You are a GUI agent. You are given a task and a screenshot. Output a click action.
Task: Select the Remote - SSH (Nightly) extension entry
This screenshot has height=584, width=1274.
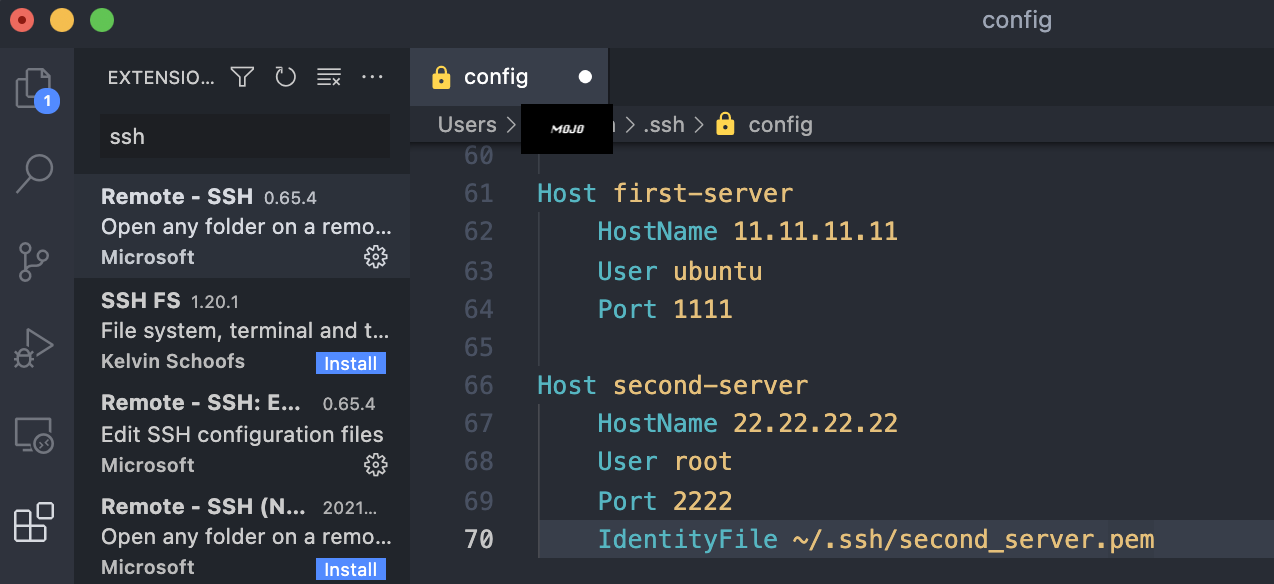pos(242,535)
